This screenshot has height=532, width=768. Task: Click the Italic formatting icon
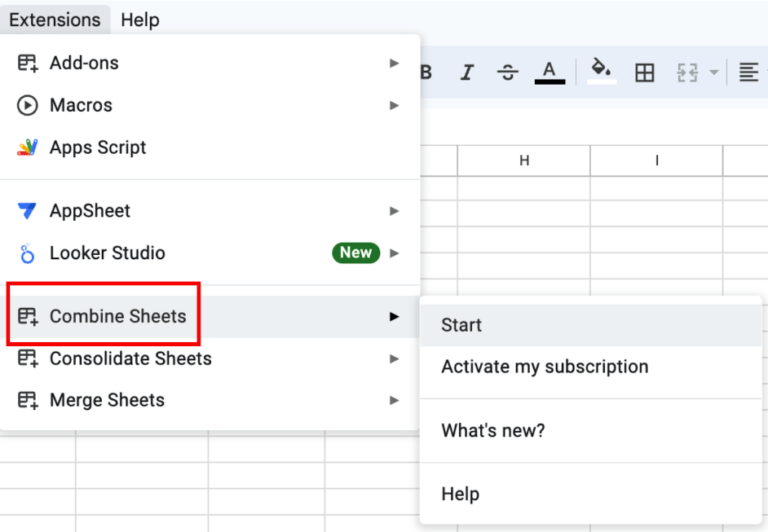click(x=466, y=72)
